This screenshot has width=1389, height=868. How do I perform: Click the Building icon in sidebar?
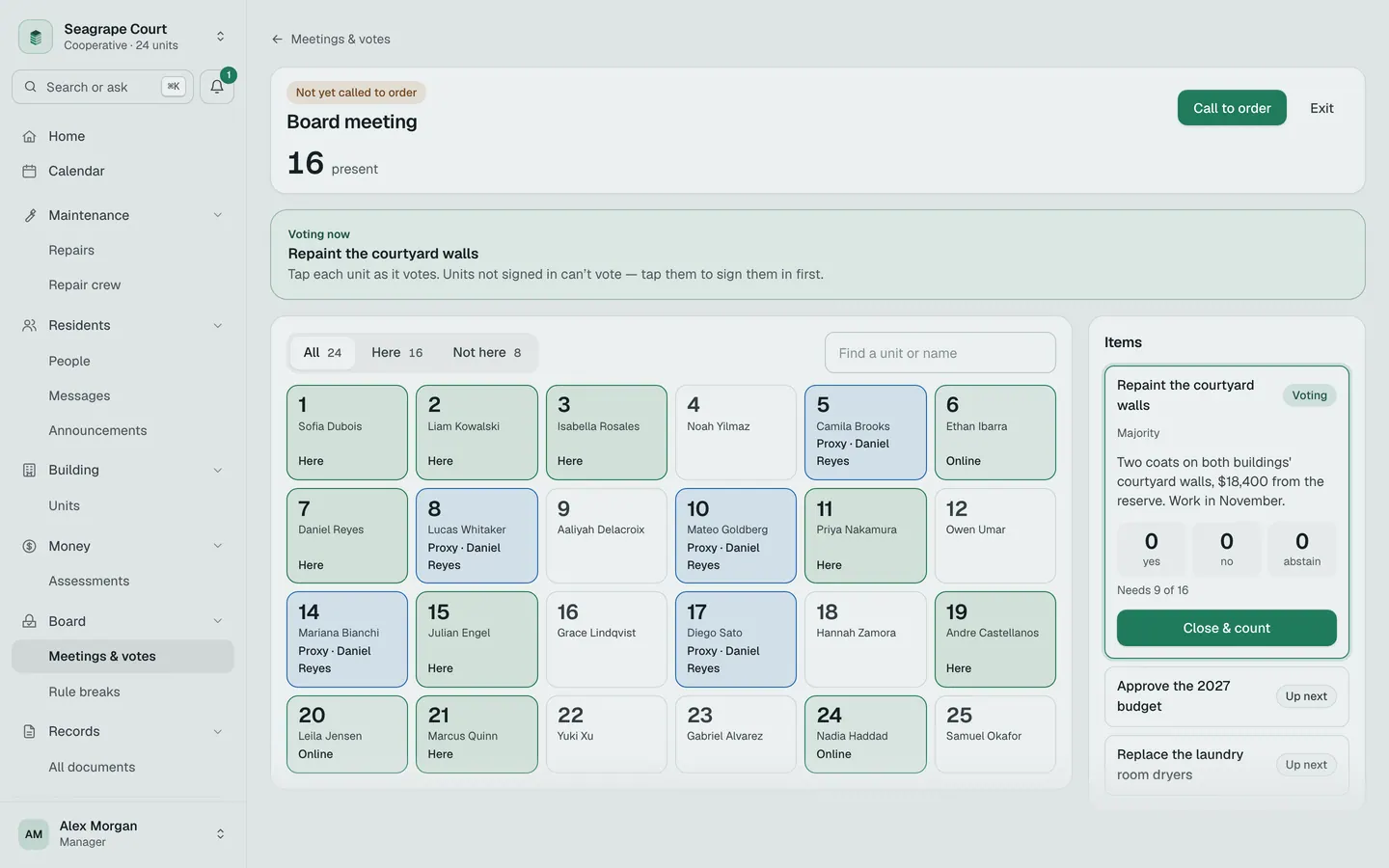(30, 470)
